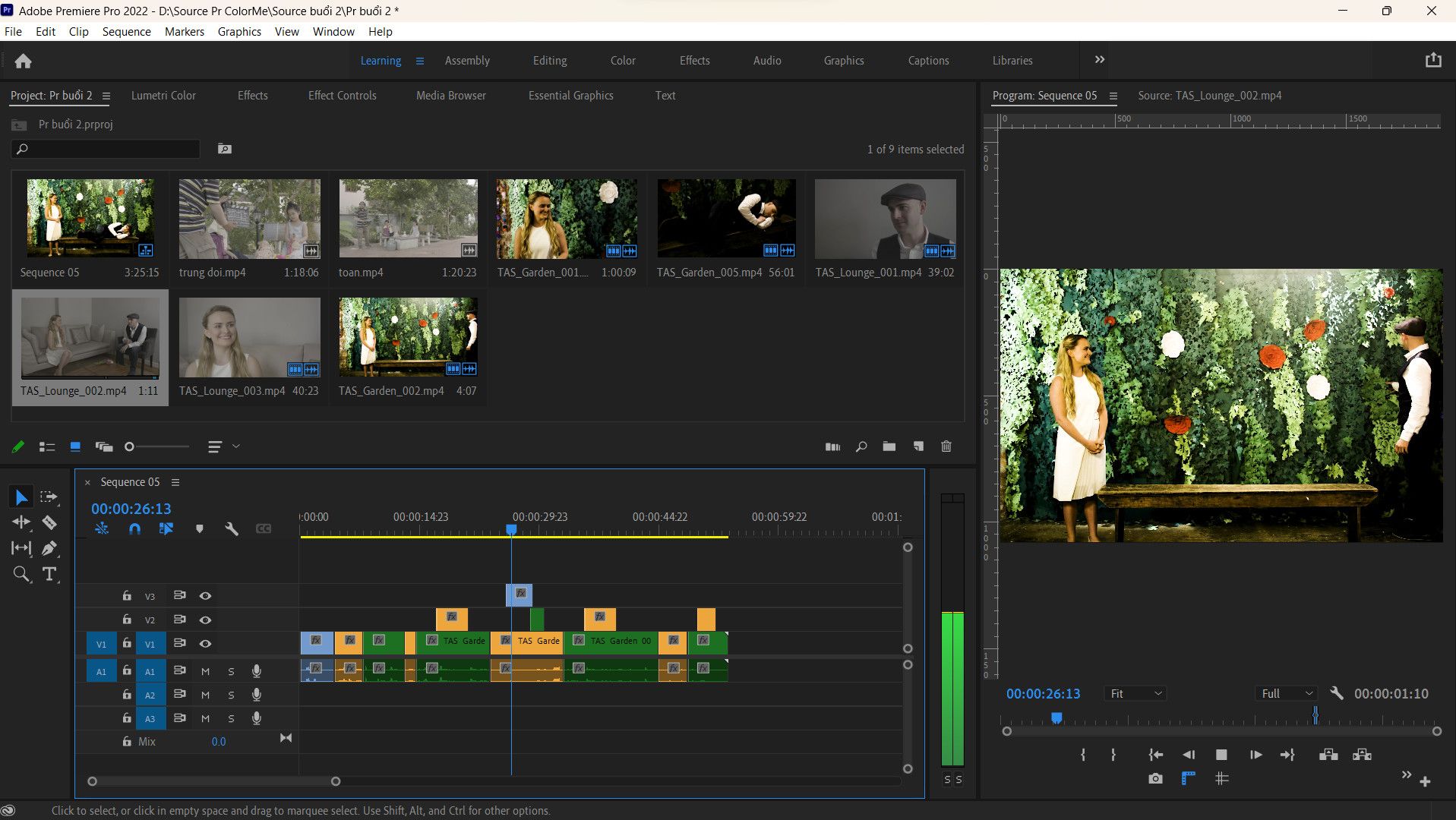Toggle Linked Selection in timeline

[x=166, y=528]
